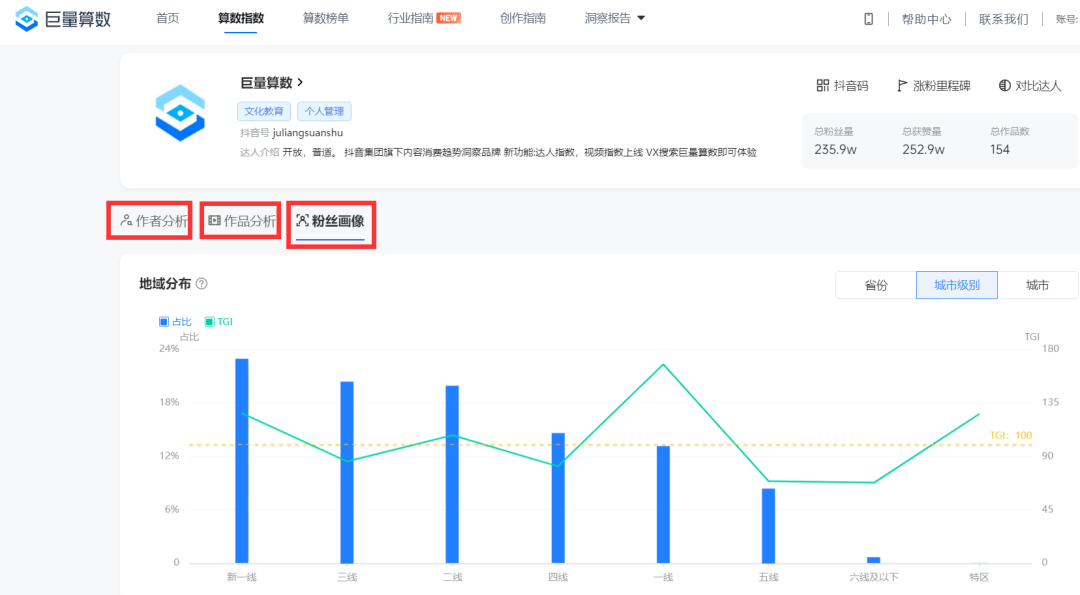The height and width of the screenshot is (595, 1080).
Task: Click the mobile app icon near 帮助中心
Action: click(868, 18)
